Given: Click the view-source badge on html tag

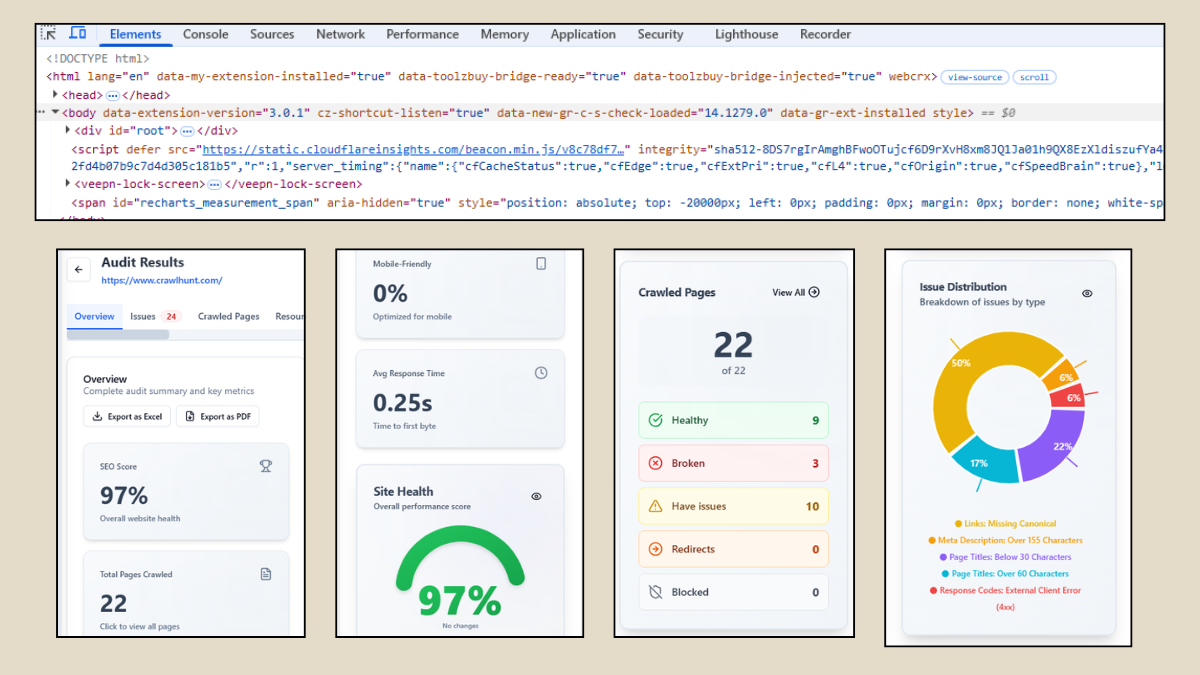Looking at the screenshot, I should point(974,77).
